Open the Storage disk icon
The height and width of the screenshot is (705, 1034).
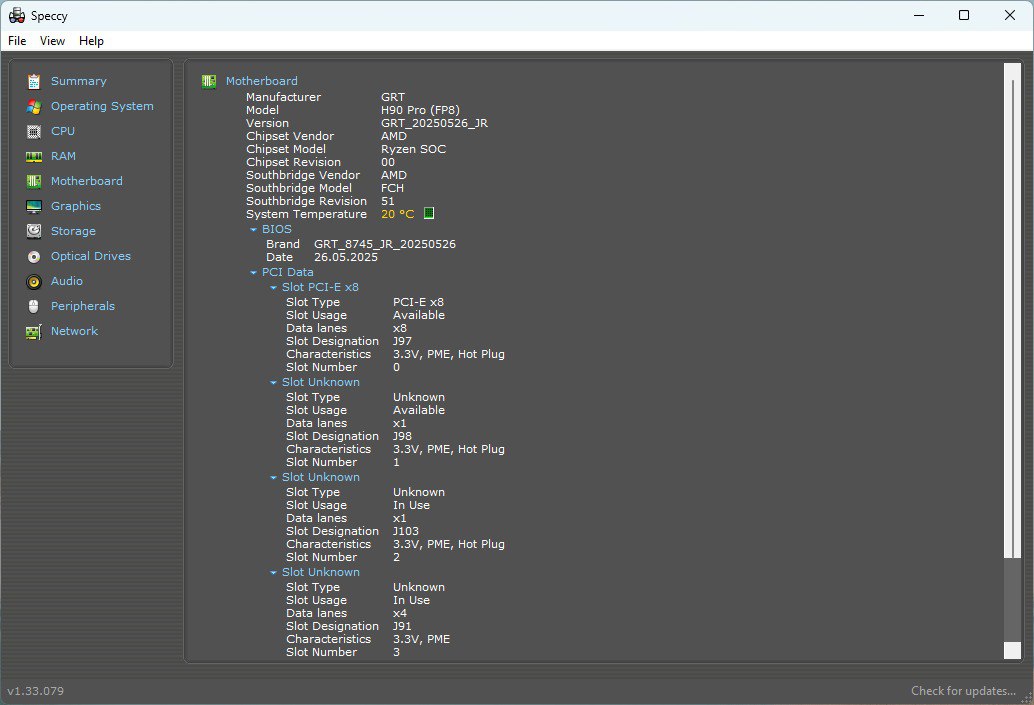pos(34,231)
